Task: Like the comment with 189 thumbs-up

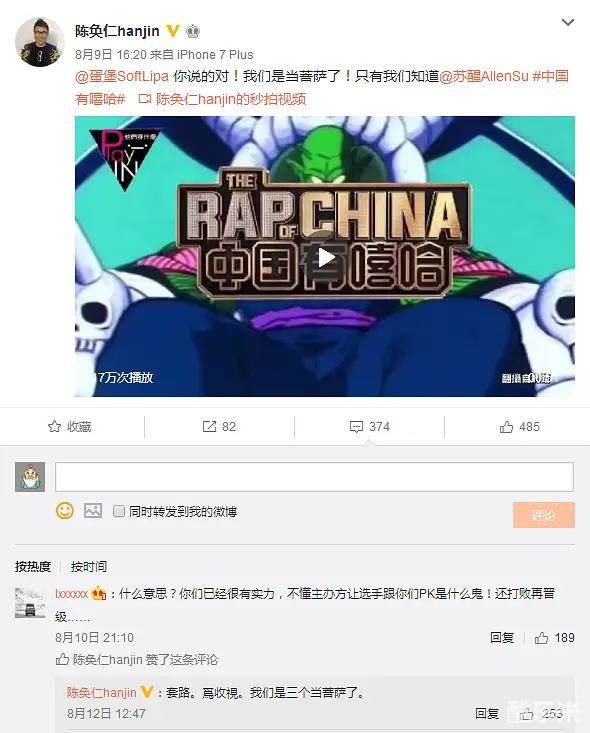Action: [541, 638]
